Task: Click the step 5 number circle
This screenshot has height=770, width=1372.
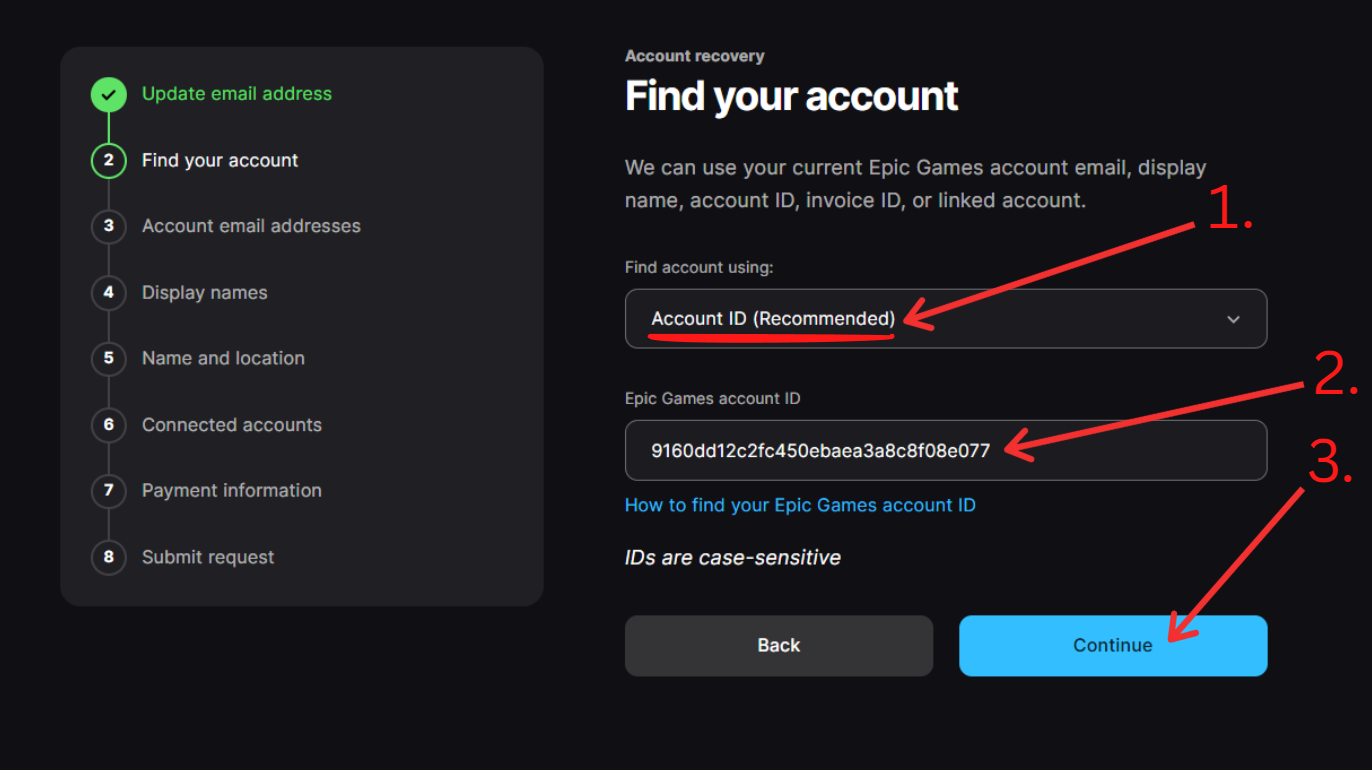Action: (108, 359)
